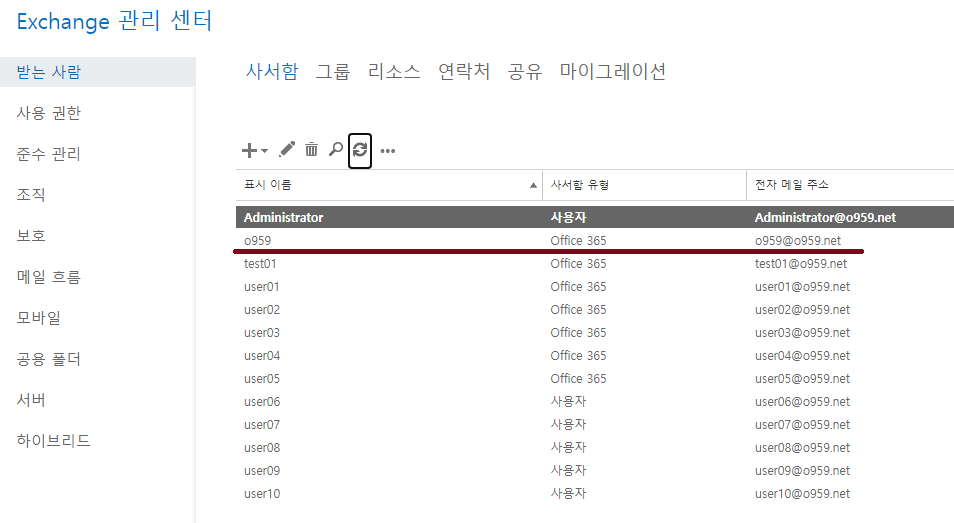Click the user05@o959.net email address
Image resolution: width=954 pixels, height=523 pixels.
click(x=803, y=378)
